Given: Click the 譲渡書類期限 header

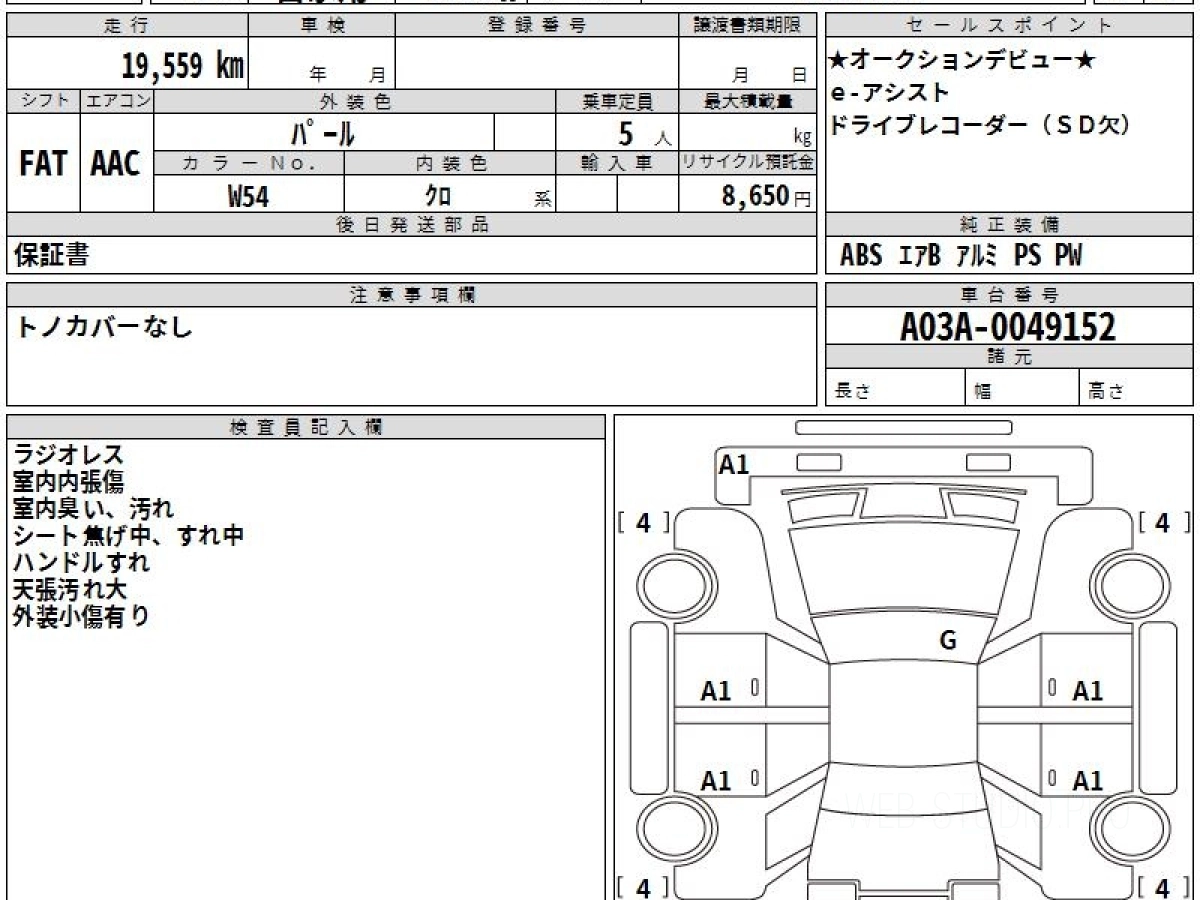Looking at the screenshot, I should click(747, 26).
